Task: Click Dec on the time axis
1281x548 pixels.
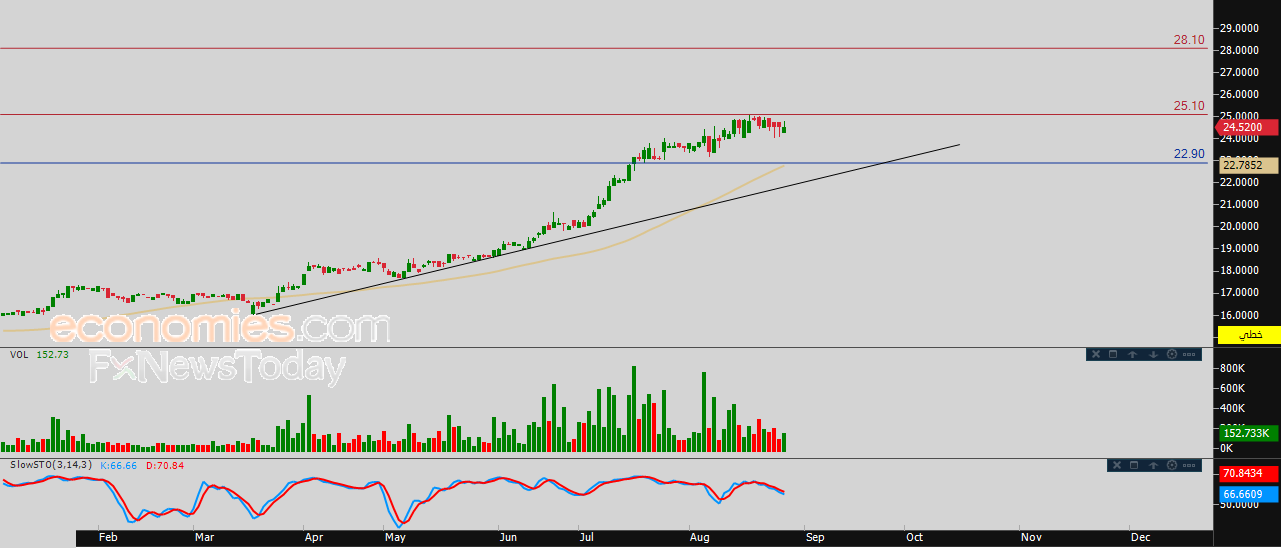Action: pyautogui.click(x=1140, y=537)
